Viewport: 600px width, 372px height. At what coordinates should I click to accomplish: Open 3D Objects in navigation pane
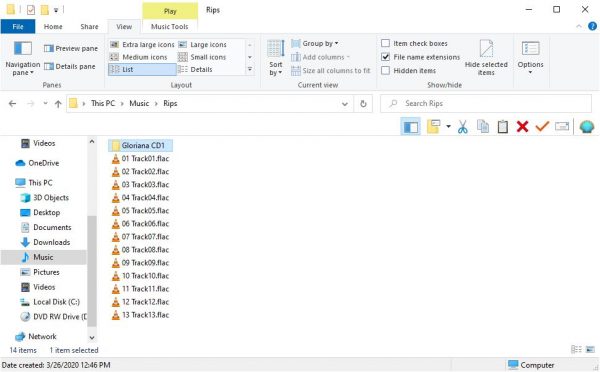tap(45, 198)
